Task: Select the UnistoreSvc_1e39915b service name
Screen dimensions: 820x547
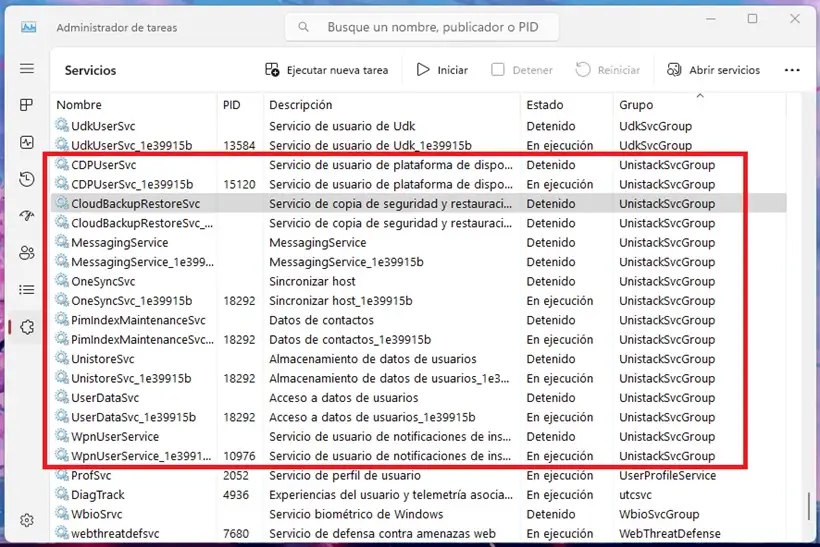Action: pos(131,378)
